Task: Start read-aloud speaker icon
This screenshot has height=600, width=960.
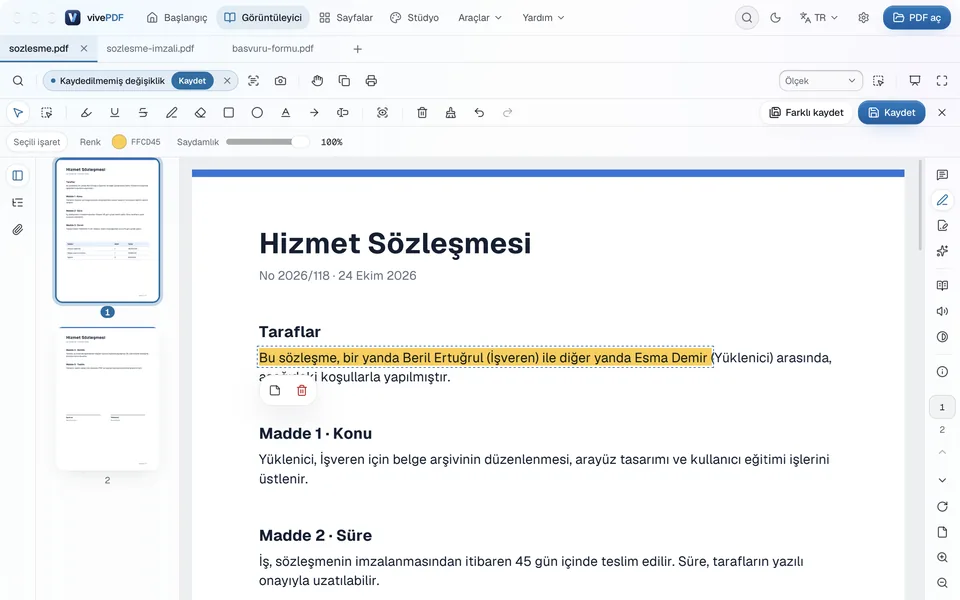Action: point(942,311)
